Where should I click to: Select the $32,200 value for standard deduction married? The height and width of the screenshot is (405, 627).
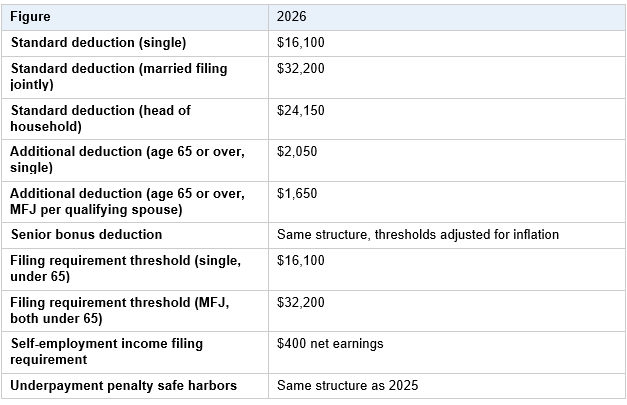(301, 68)
